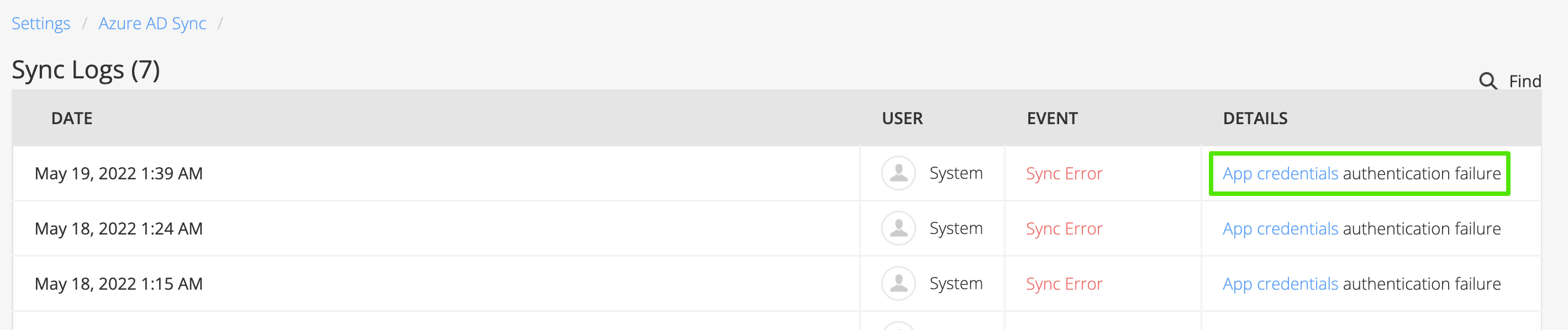
Task: Click the magnifier search icon
Action: pyautogui.click(x=1488, y=81)
